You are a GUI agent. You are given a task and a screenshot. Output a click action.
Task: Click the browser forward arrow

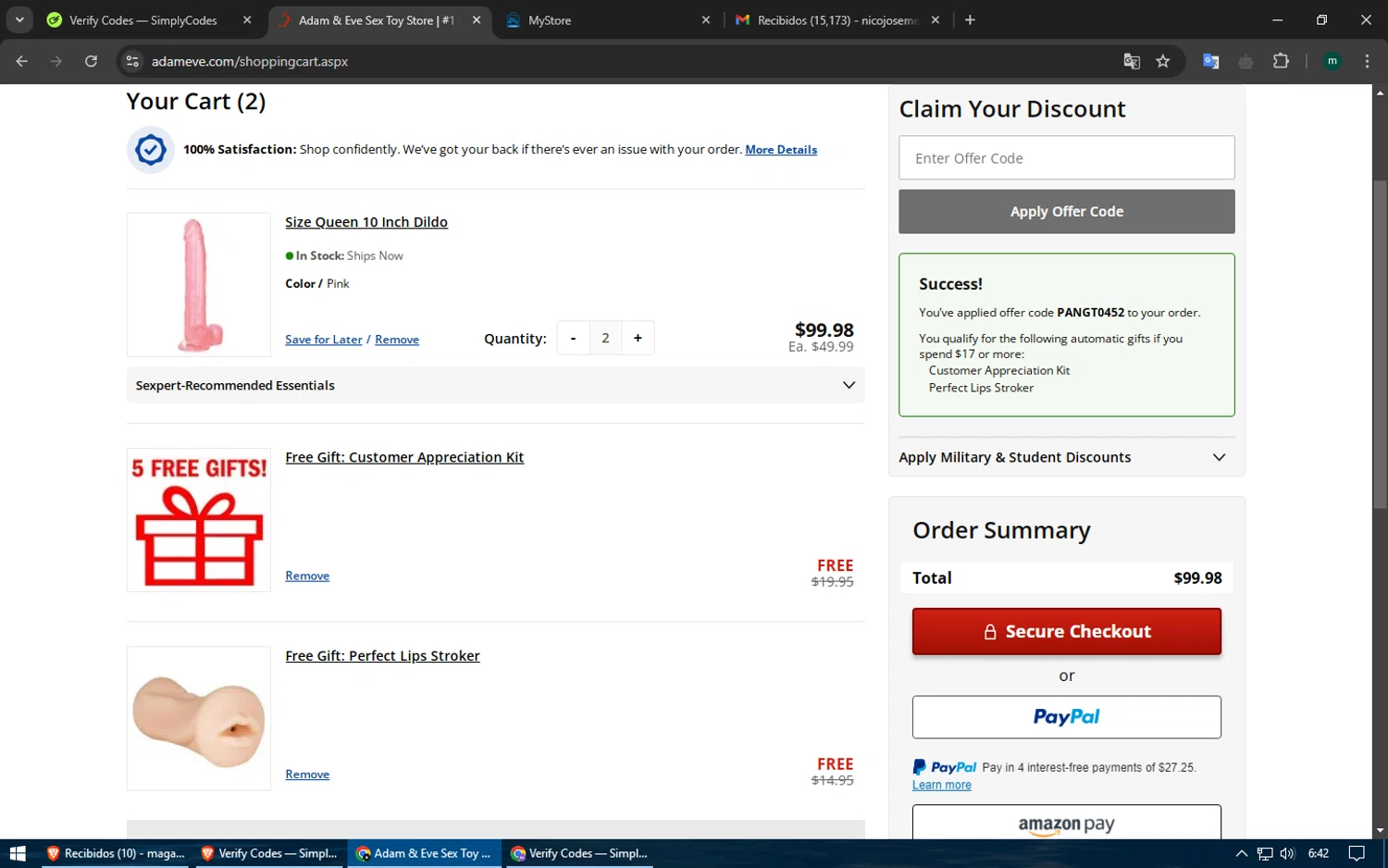coord(56,61)
